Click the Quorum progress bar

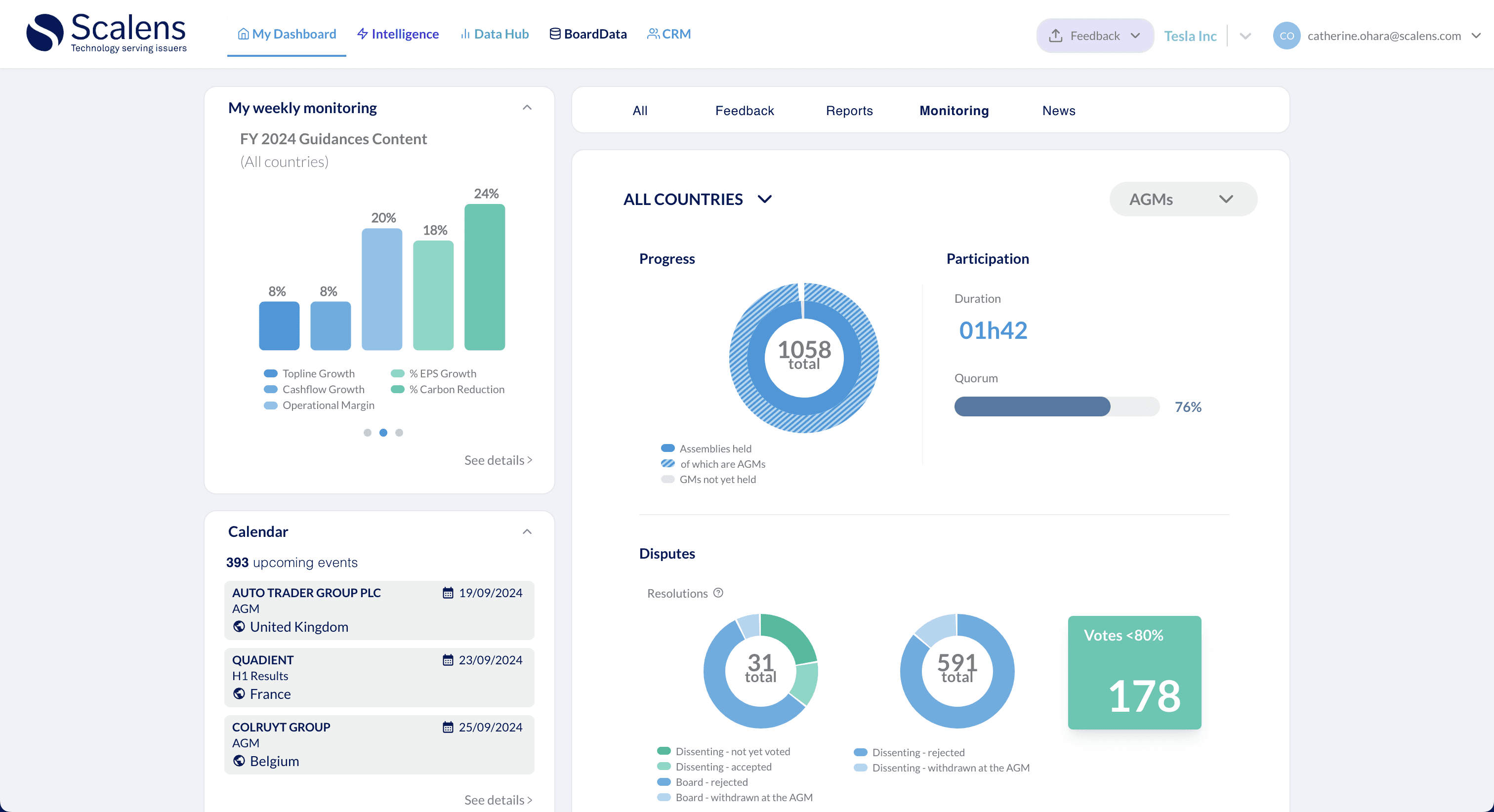point(1056,406)
